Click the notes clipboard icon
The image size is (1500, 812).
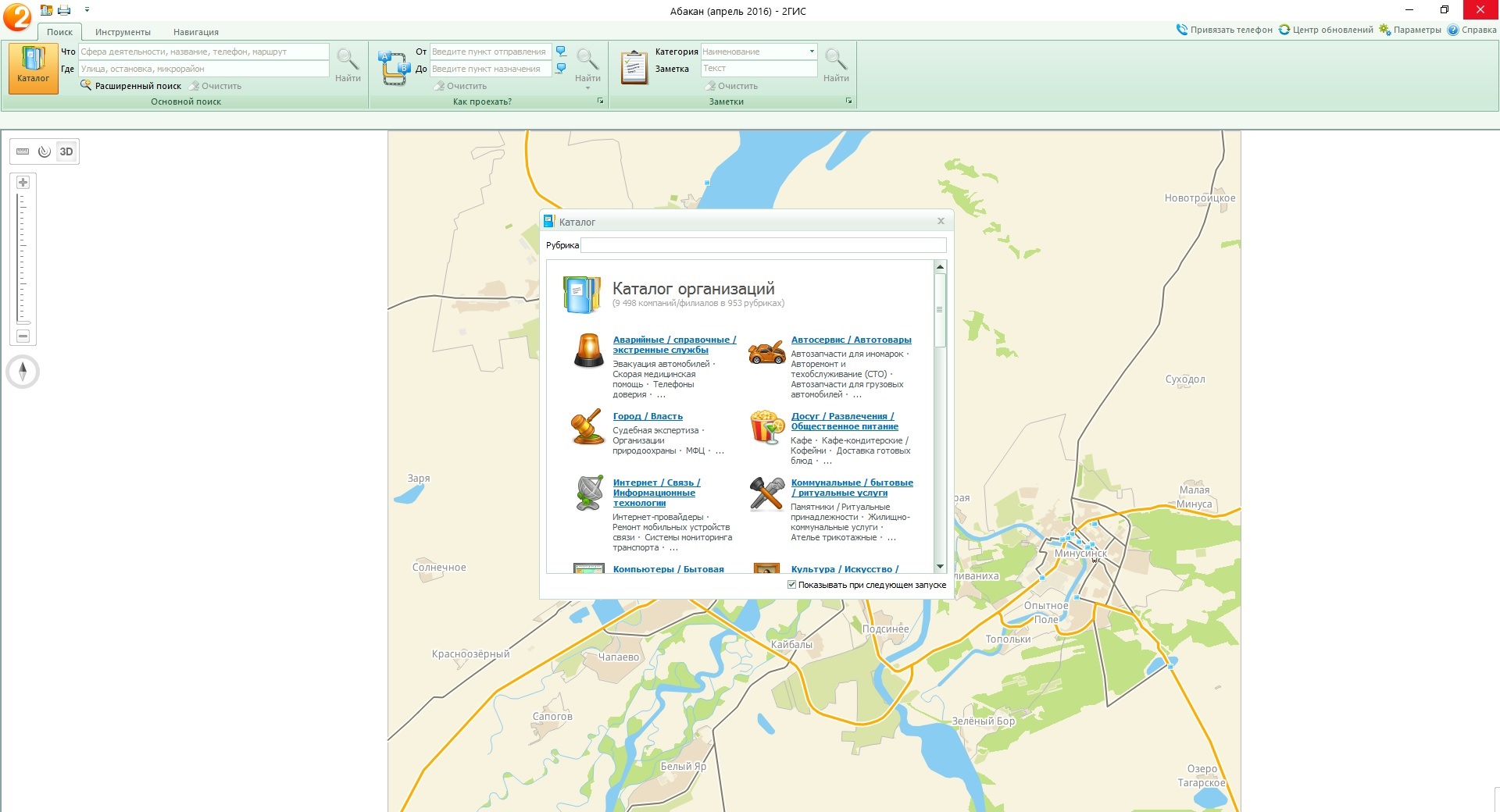pos(634,67)
